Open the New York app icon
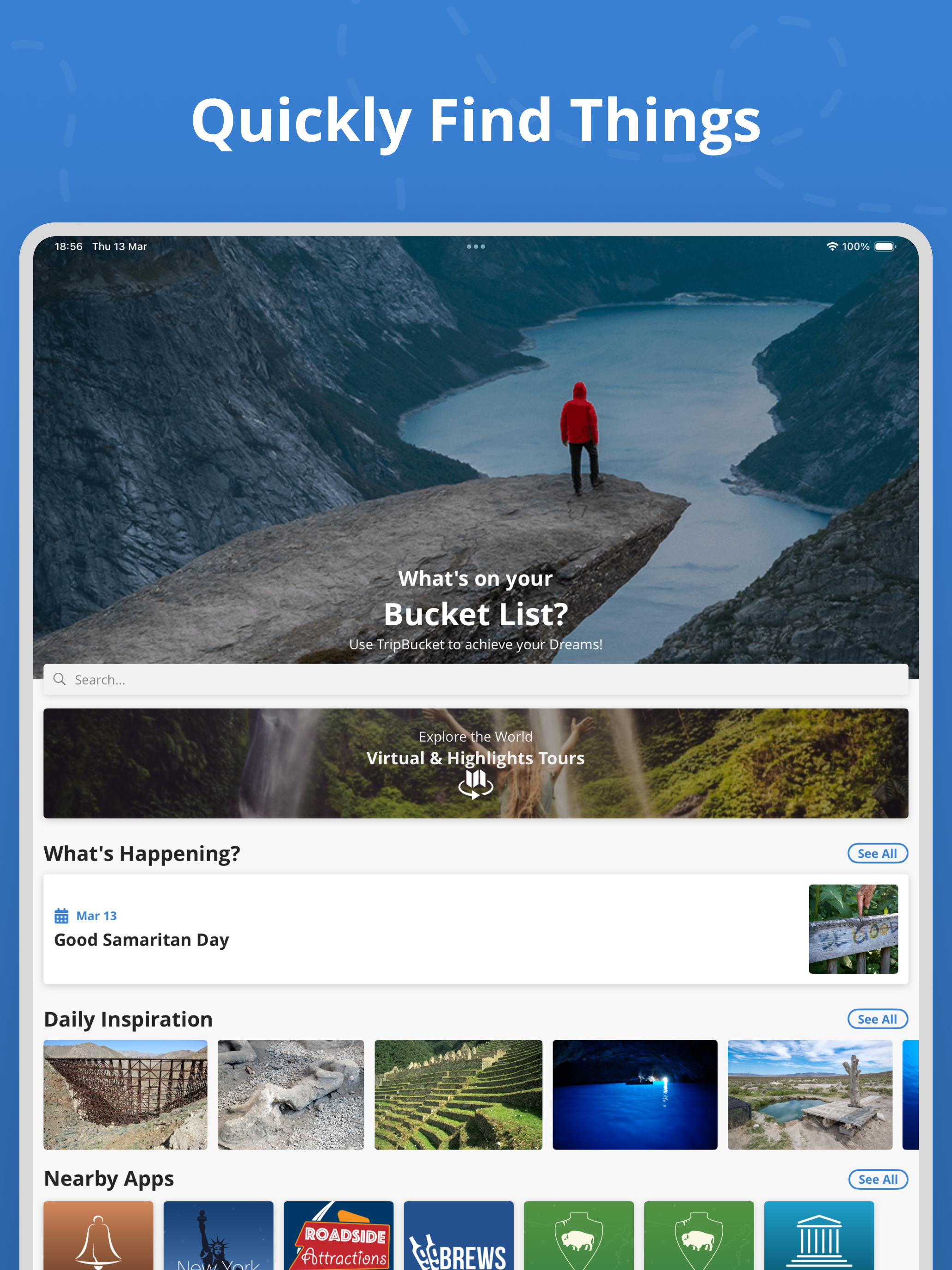952x1270 pixels. pos(219,1235)
